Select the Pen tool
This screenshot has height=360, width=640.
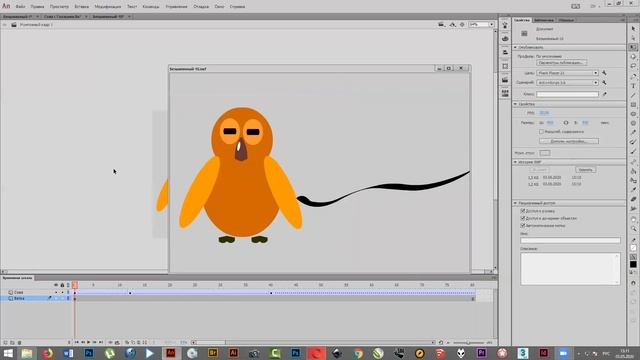[633, 76]
